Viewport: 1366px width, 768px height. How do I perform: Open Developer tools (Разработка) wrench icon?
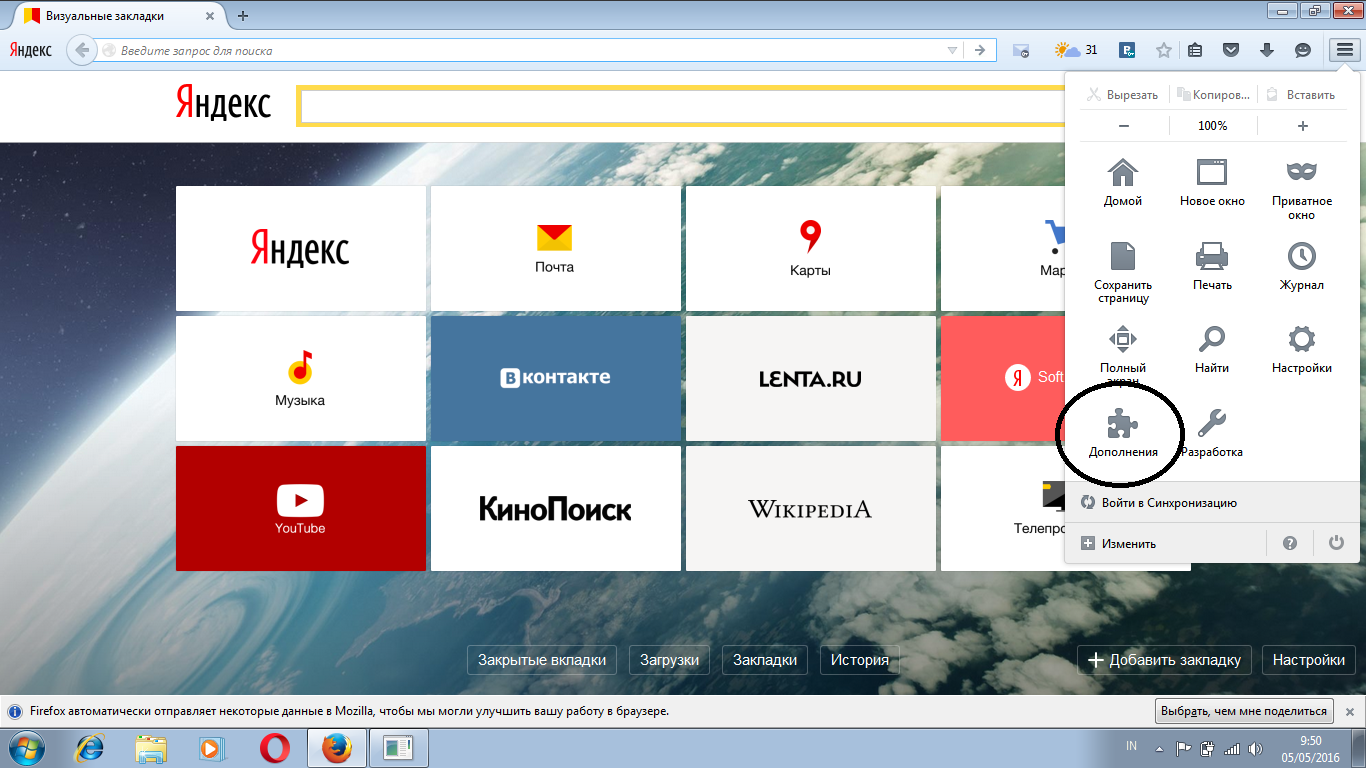click(x=1212, y=423)
